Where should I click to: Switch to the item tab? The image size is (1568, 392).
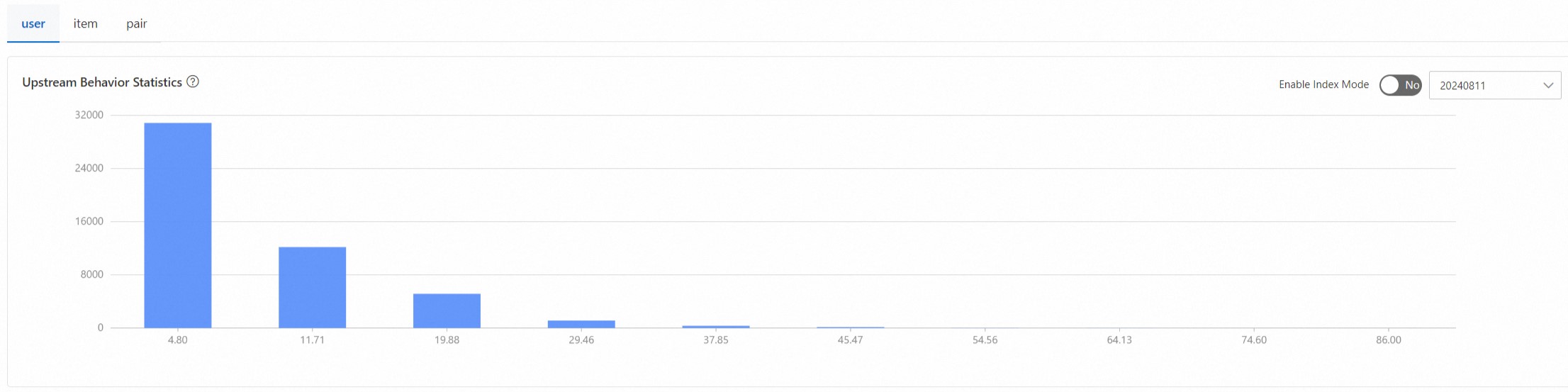[x=86, y=23]
